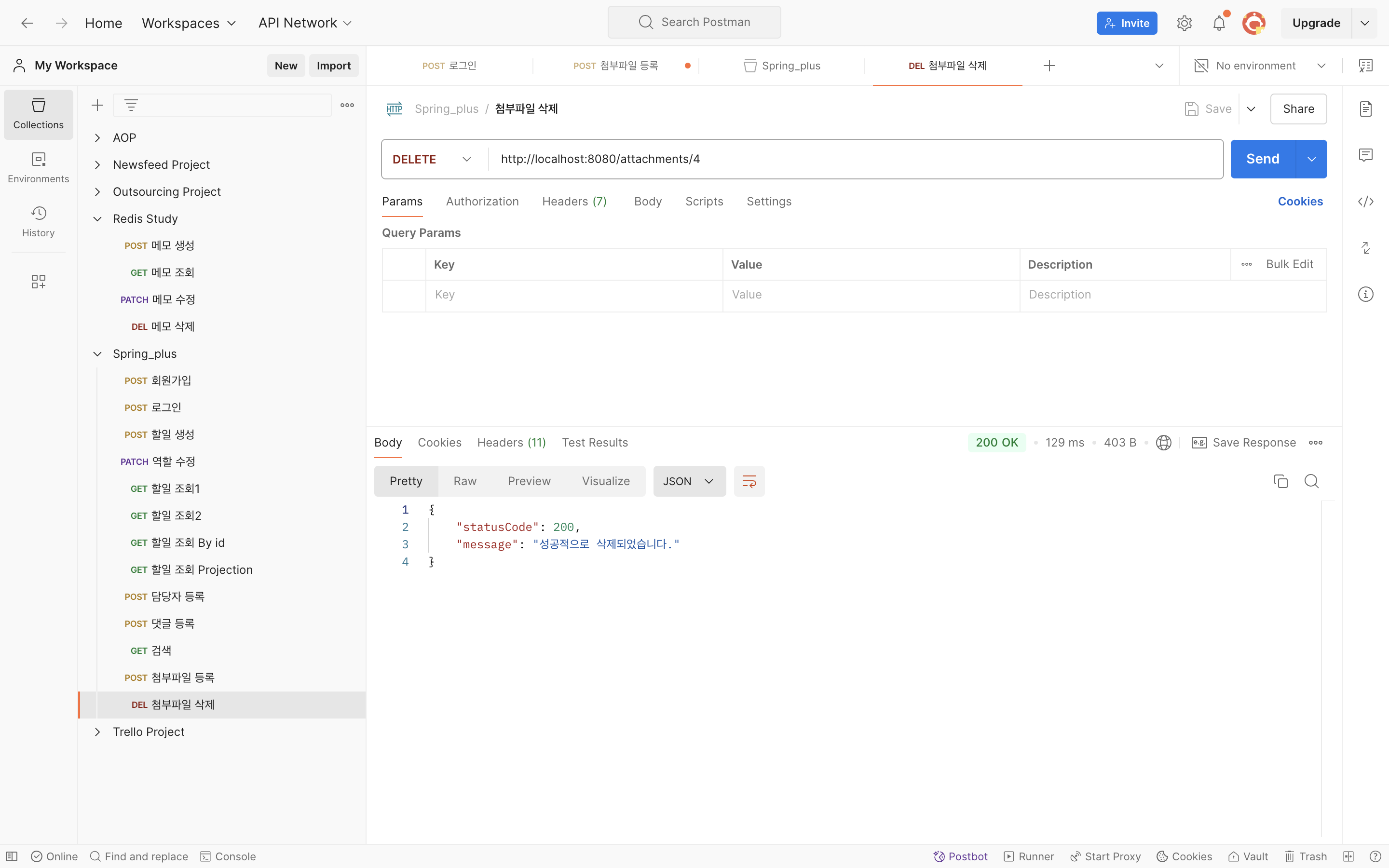Open the notifications bell
Image resolution: width=1389 pixels, height=868 pixels.
(1219, 23)
